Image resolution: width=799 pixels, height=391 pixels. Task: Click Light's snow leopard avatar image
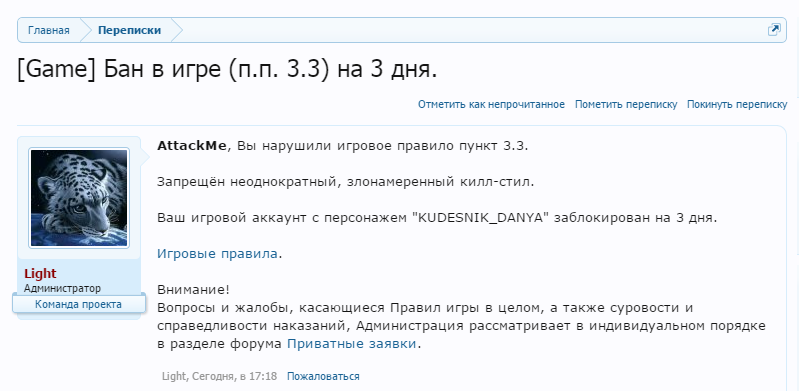(x=79, y=198)
